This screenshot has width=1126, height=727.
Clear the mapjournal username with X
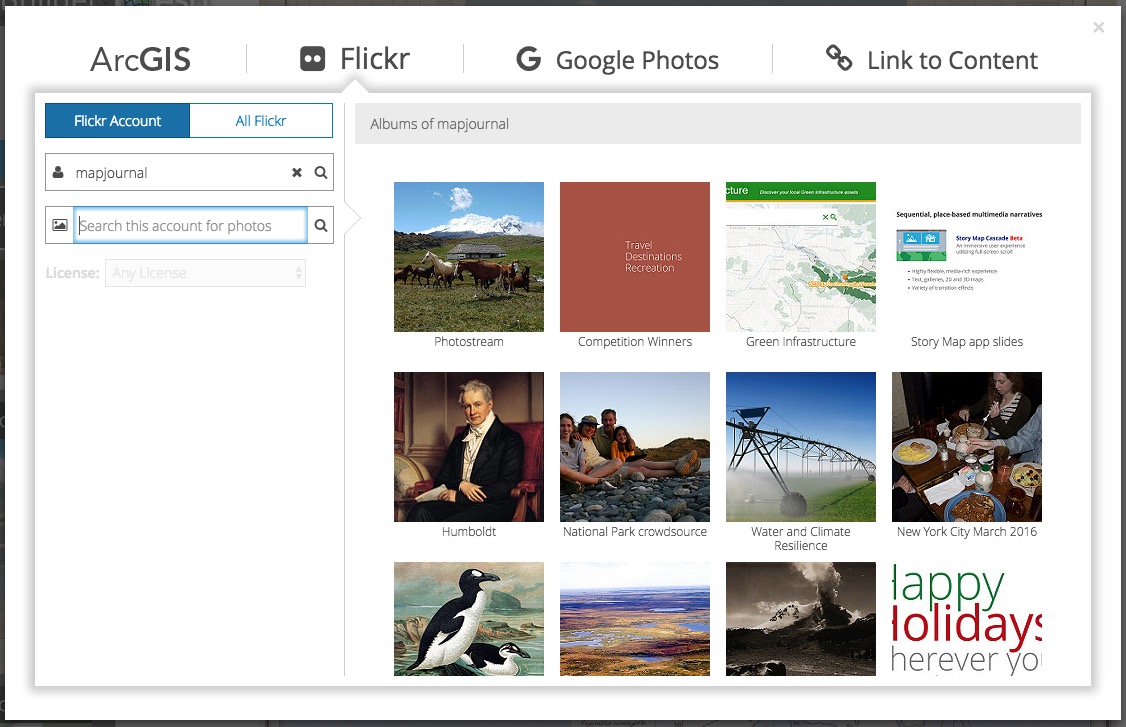point(297,172)
